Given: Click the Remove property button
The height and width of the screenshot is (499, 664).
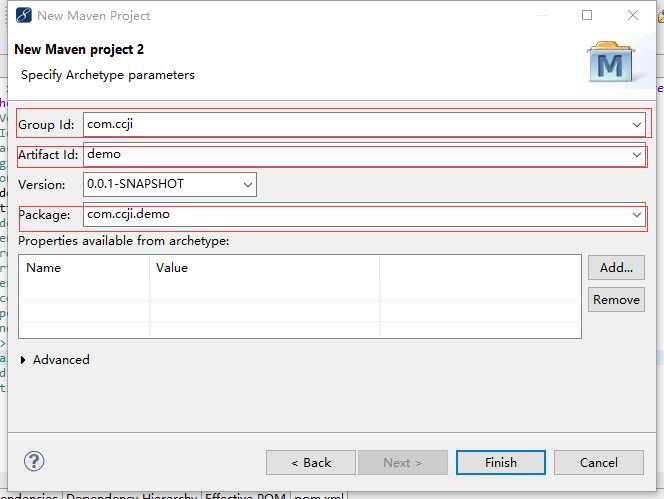Looking at the screenshot, I should click(x=616, y=299).
